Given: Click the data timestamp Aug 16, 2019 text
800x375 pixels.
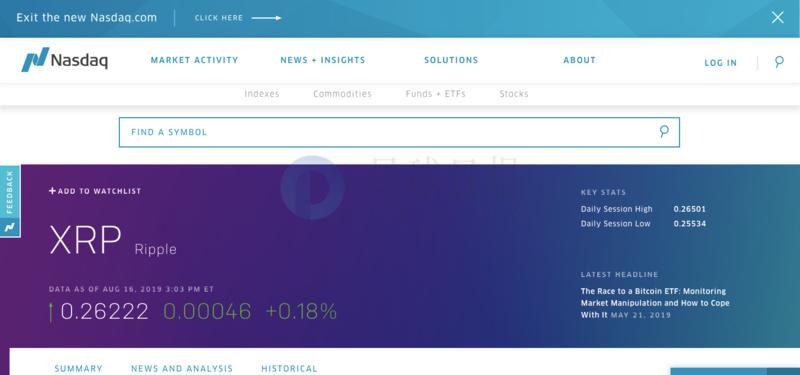Looking at the screenshot, I should point(131,289).
